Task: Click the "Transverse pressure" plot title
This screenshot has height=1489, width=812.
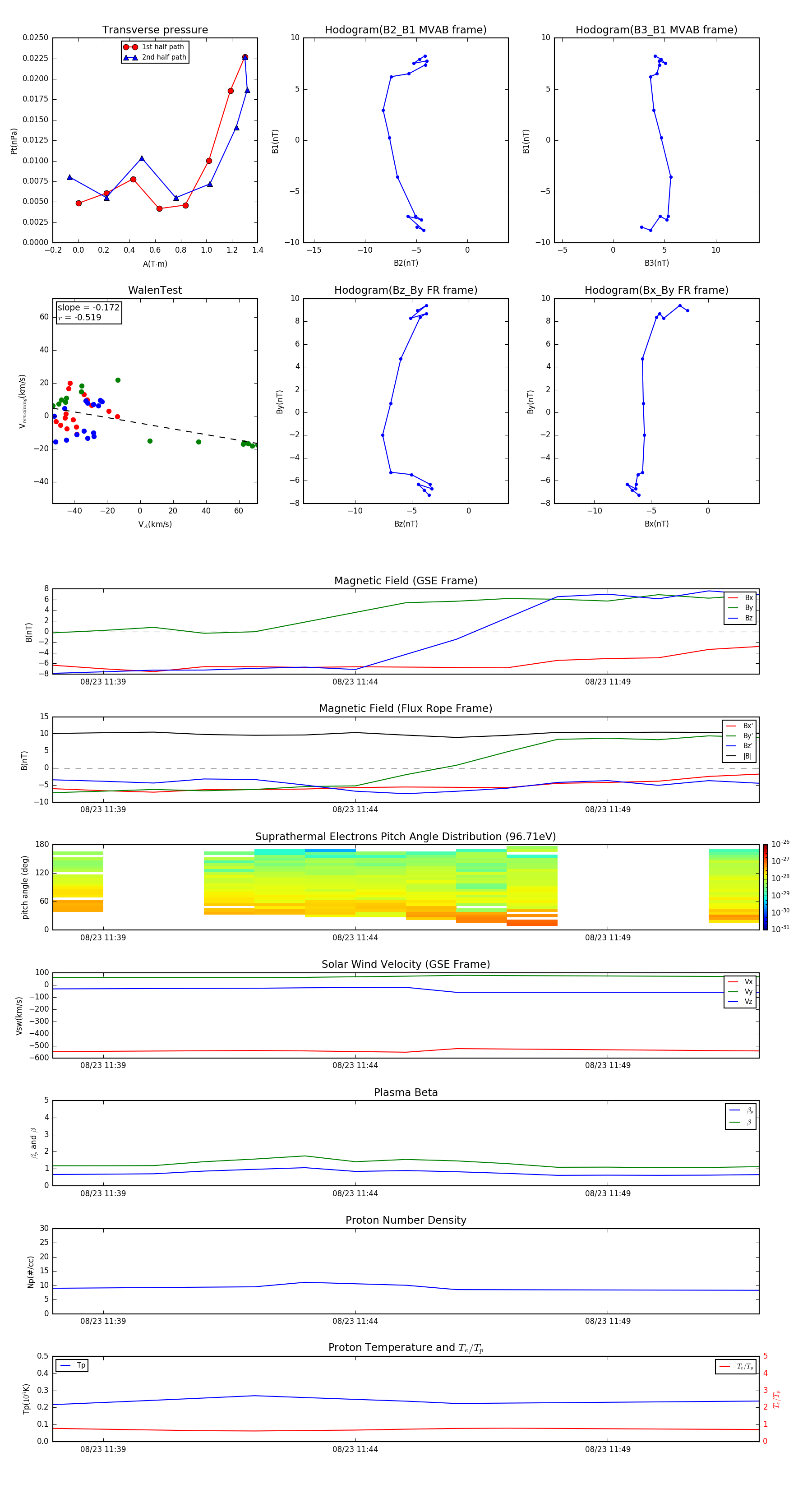Action: click(155, 30)
